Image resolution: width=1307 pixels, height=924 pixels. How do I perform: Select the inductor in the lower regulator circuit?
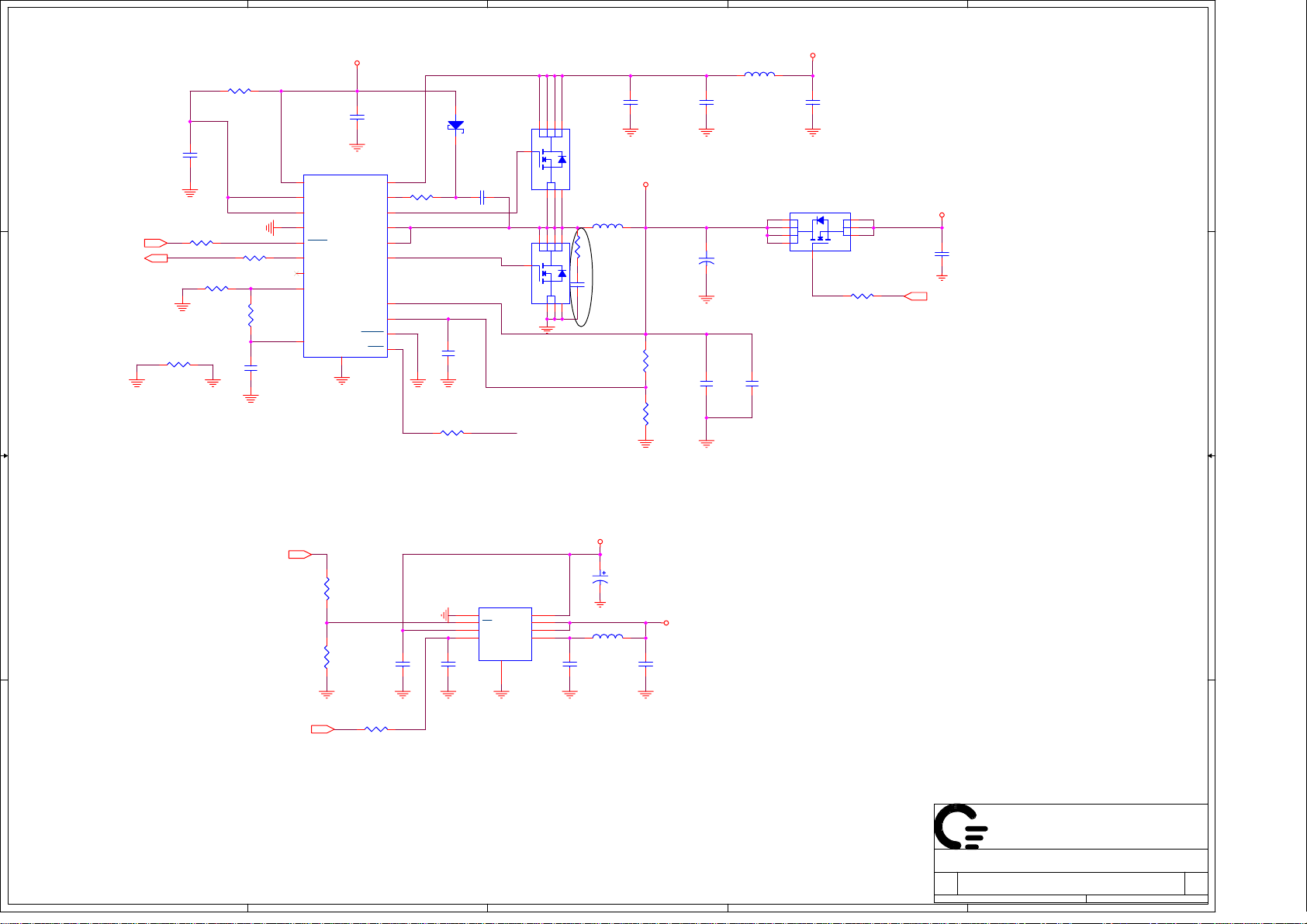tap(607, 636)
